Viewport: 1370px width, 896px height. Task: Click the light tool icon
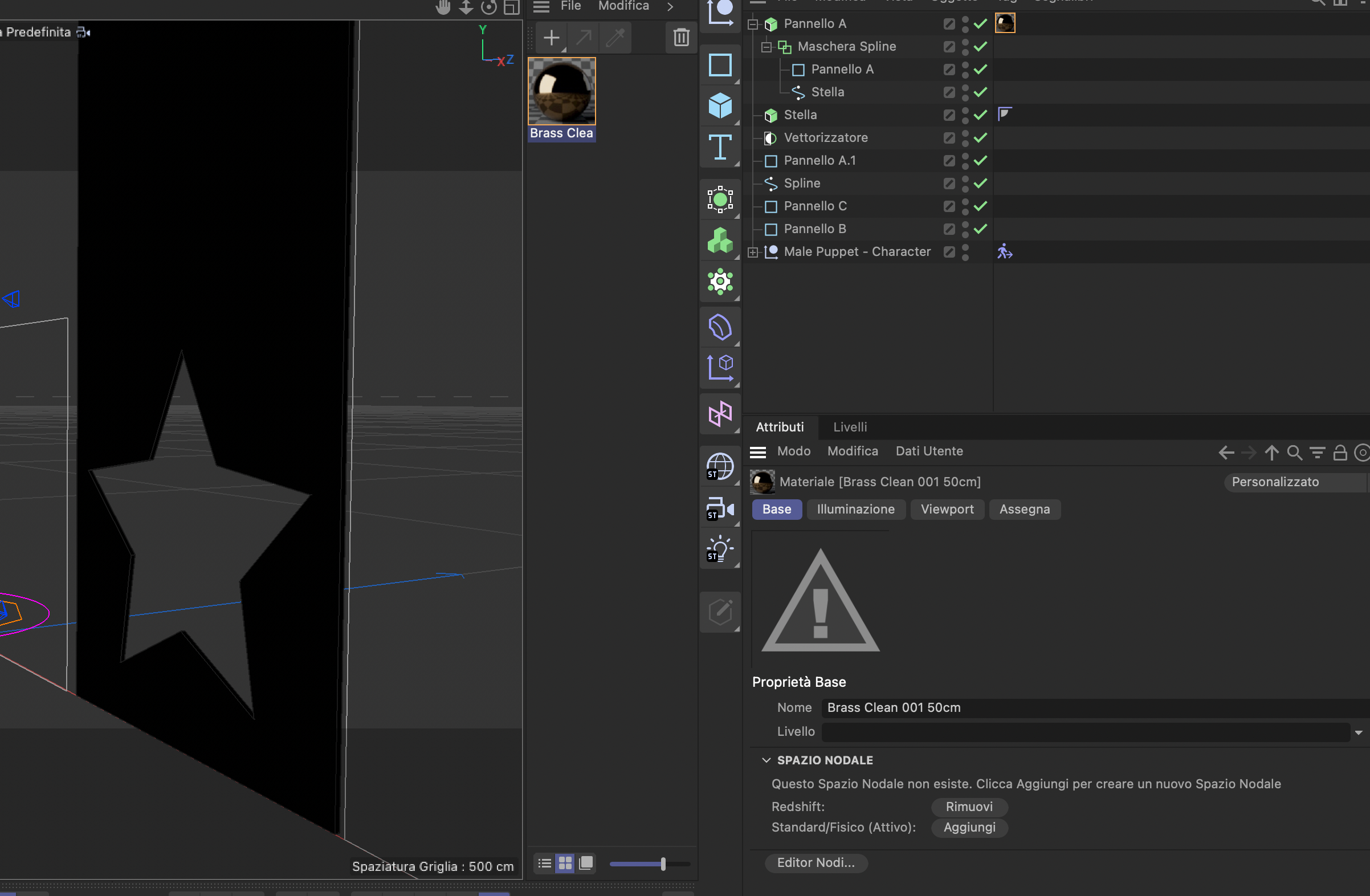720,549
